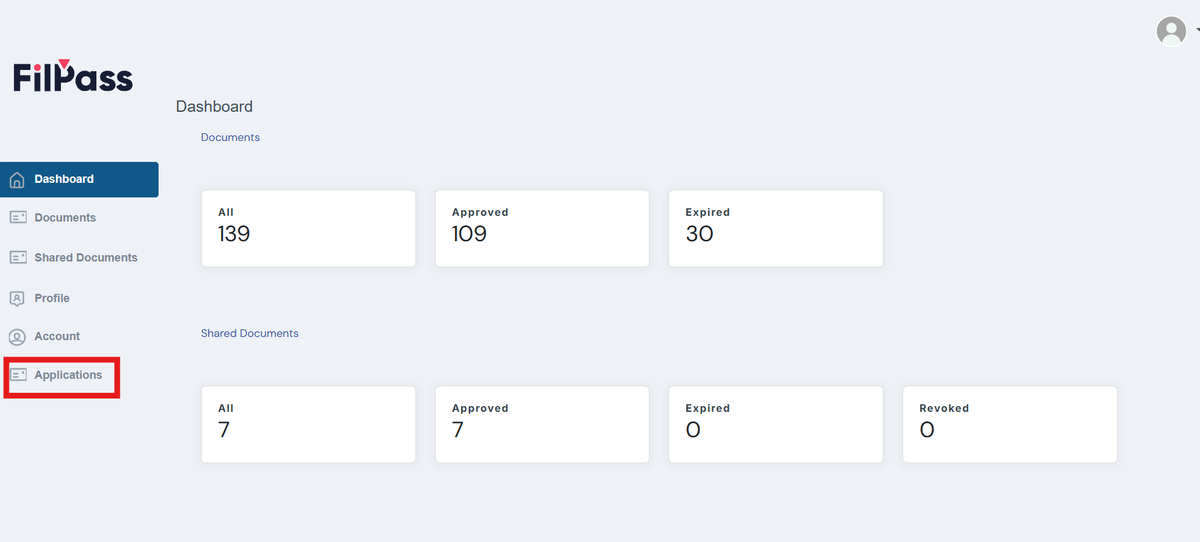Image resolution: width=1200 pixels, height=542 pixels.
Task: Click the Dashboard home icon
Action: point(16,180)
